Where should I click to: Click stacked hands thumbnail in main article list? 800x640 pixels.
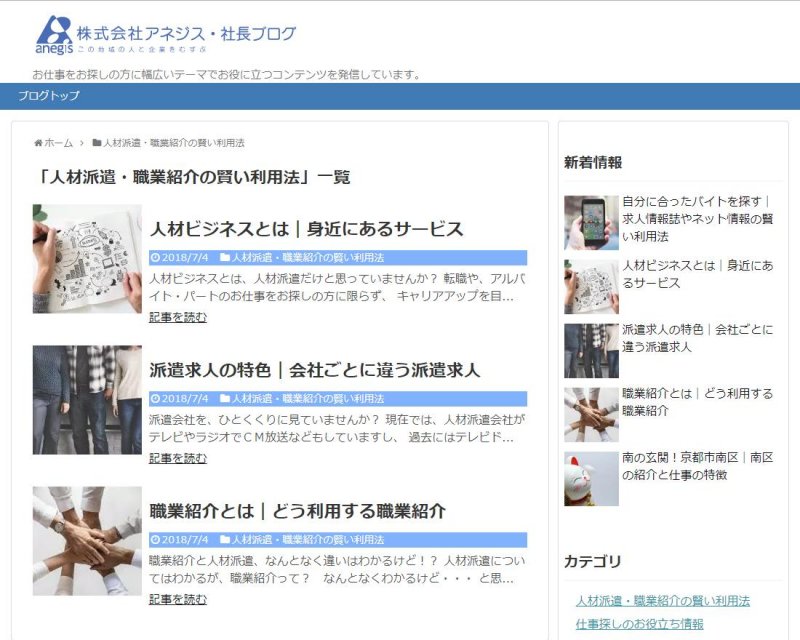click(x=87, y=541)
